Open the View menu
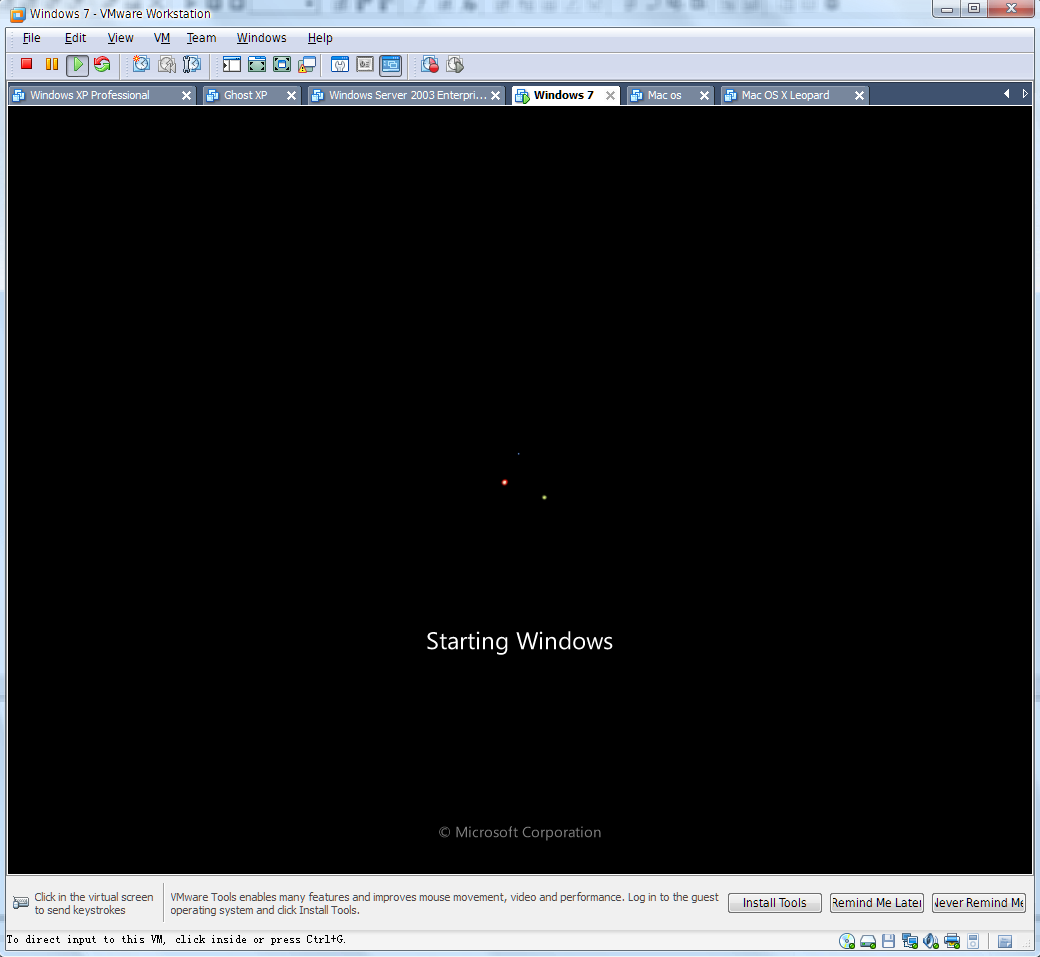The image size is (1040, 957). coord(120,38)
